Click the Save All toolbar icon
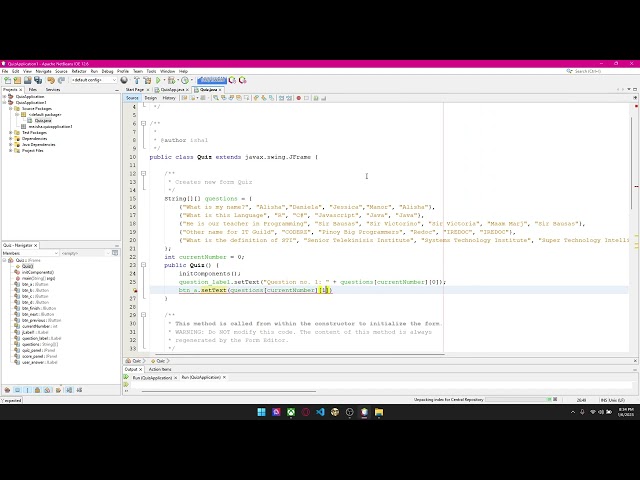640x480 pixels. [x=38, y=80]
